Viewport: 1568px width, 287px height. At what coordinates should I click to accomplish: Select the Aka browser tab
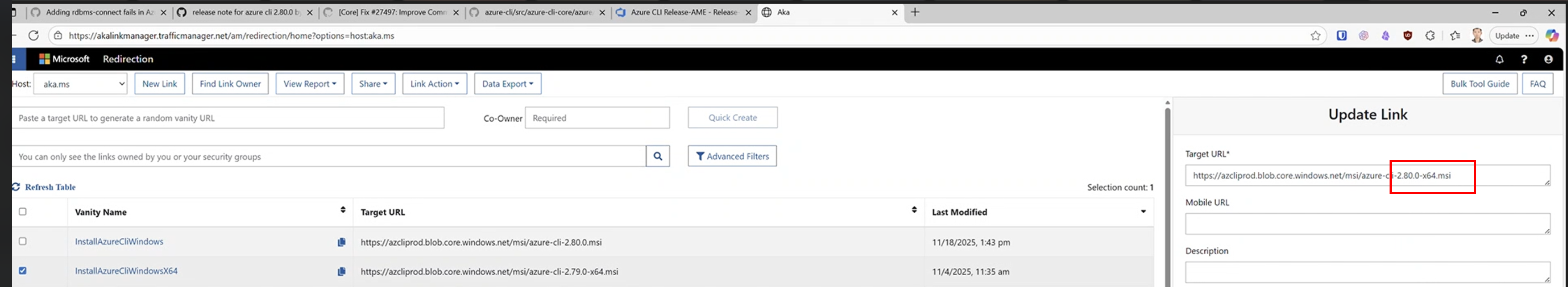[830, 12]
